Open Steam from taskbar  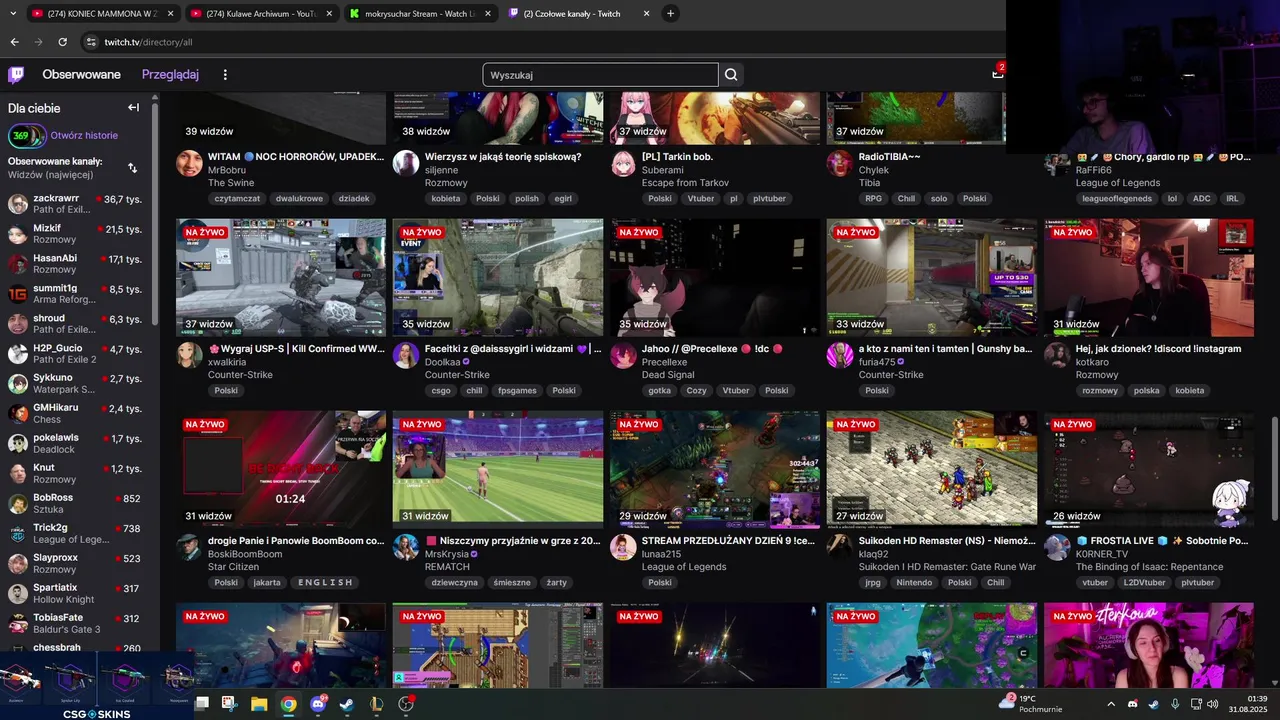click(347, 704)
